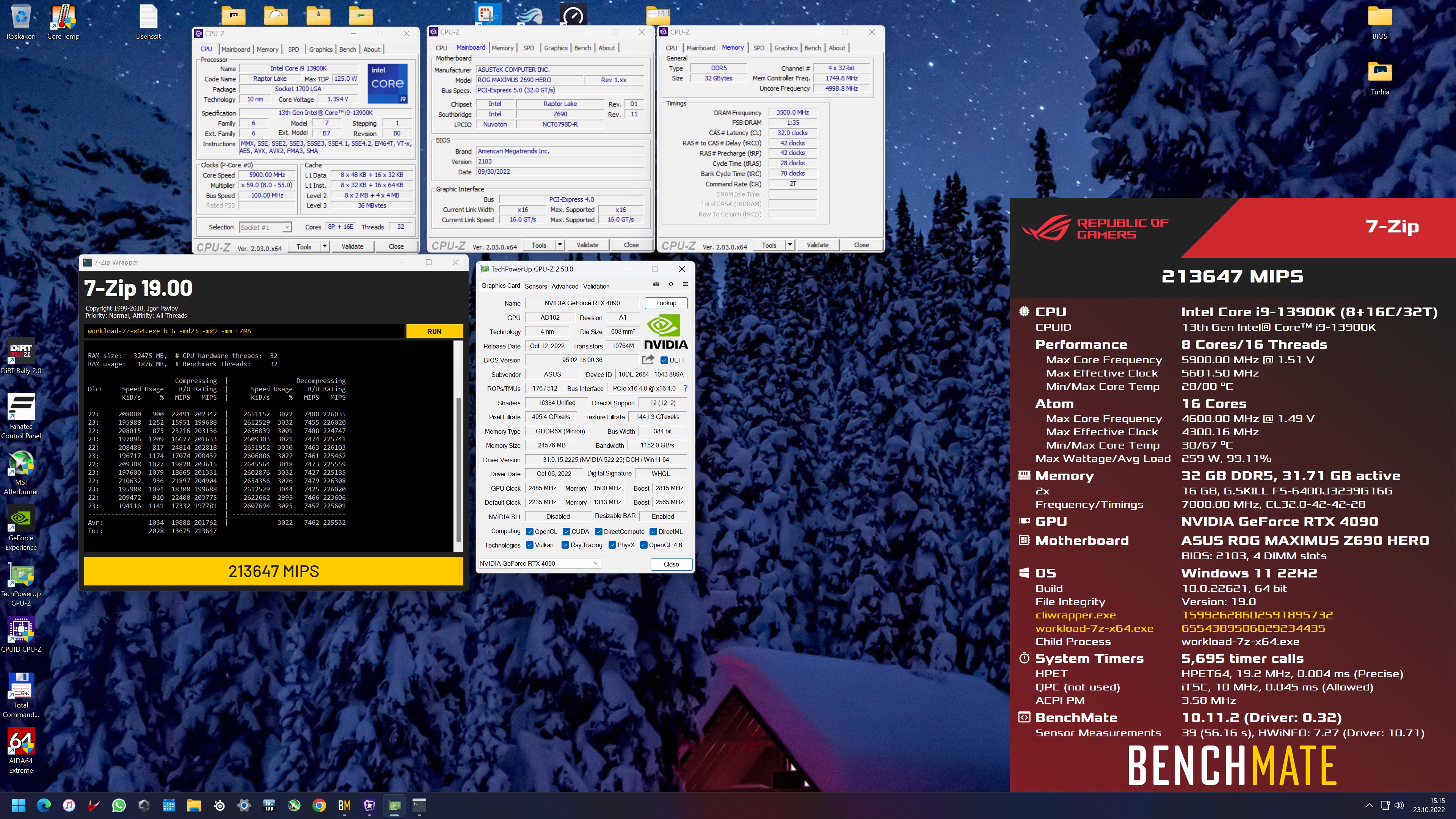The width and height of the screenshot is (1456, 819).
Task: Open the Roskakori recycle bin icon
Action: (21, 22)
